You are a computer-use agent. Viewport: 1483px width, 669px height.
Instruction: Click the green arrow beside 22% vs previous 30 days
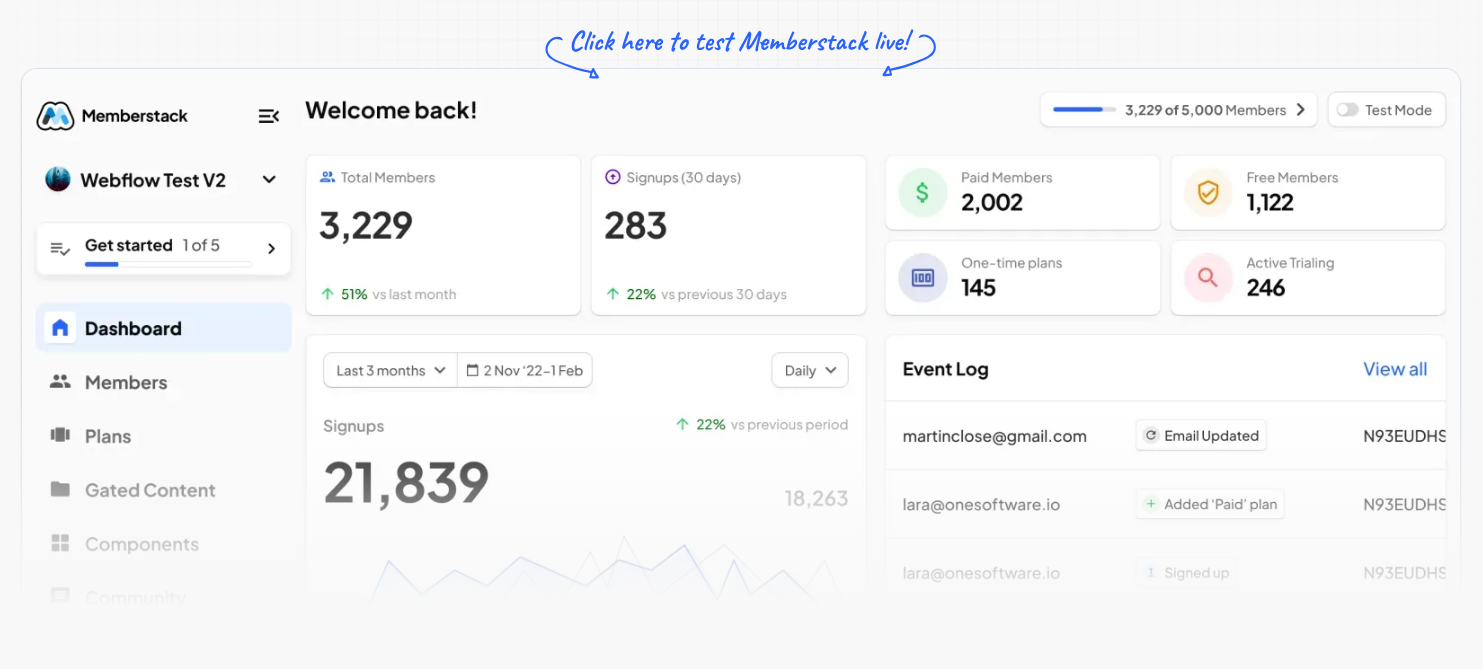(613, 294)
